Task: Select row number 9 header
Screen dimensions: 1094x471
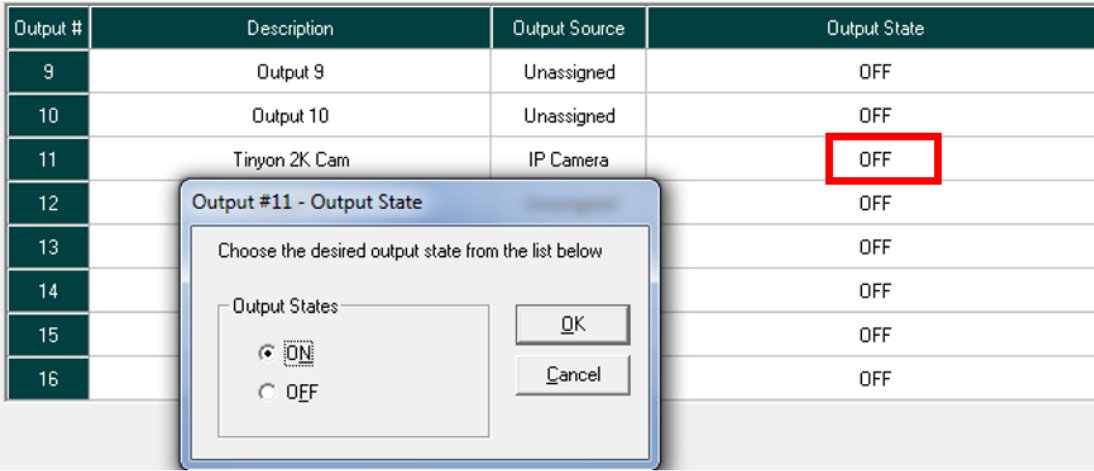Action: click(x=48, y=72)
